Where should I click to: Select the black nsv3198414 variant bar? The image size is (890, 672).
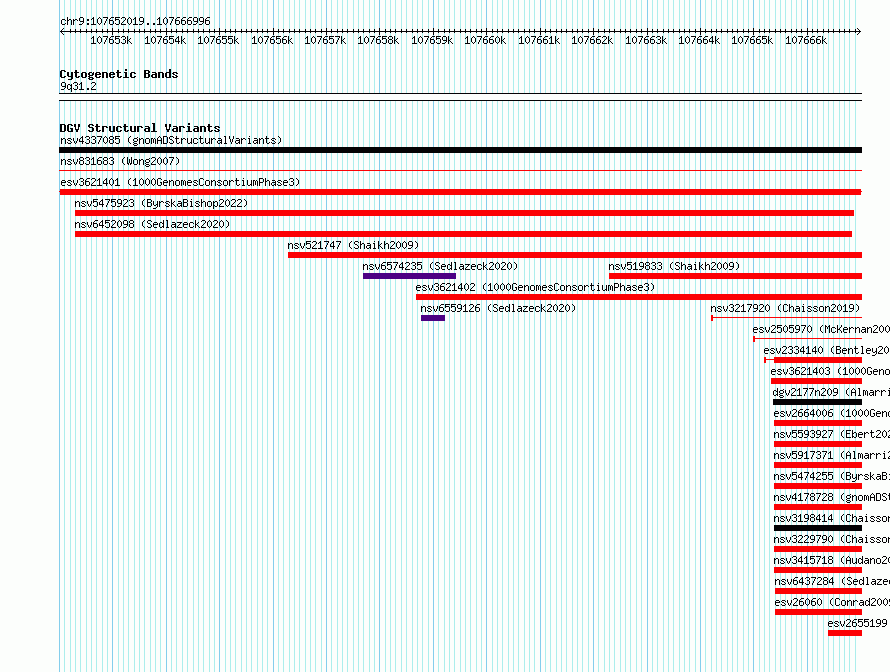[818, 528]
